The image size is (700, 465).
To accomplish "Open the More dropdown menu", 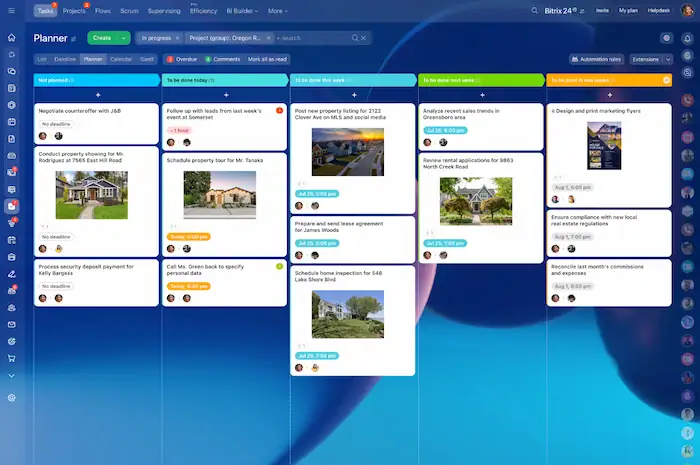I will [278, 11].
